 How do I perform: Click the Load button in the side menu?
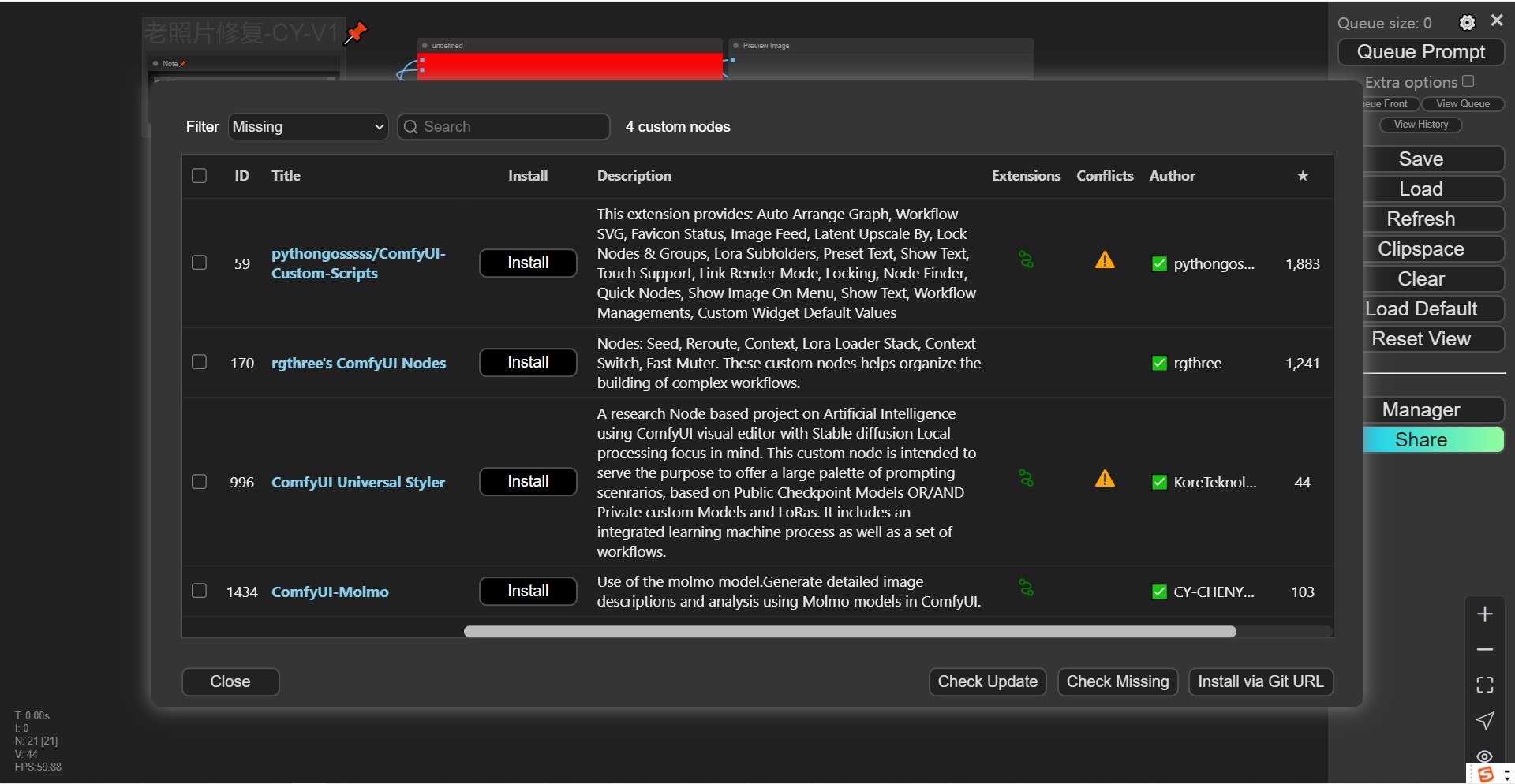1434,189
